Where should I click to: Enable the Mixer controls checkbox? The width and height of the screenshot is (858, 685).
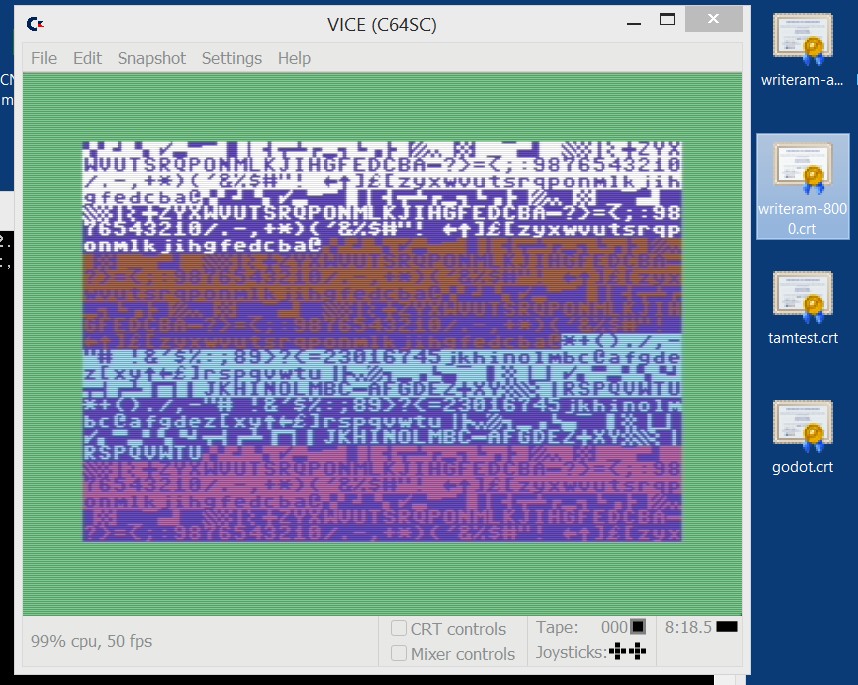click(x=399, y=653)
